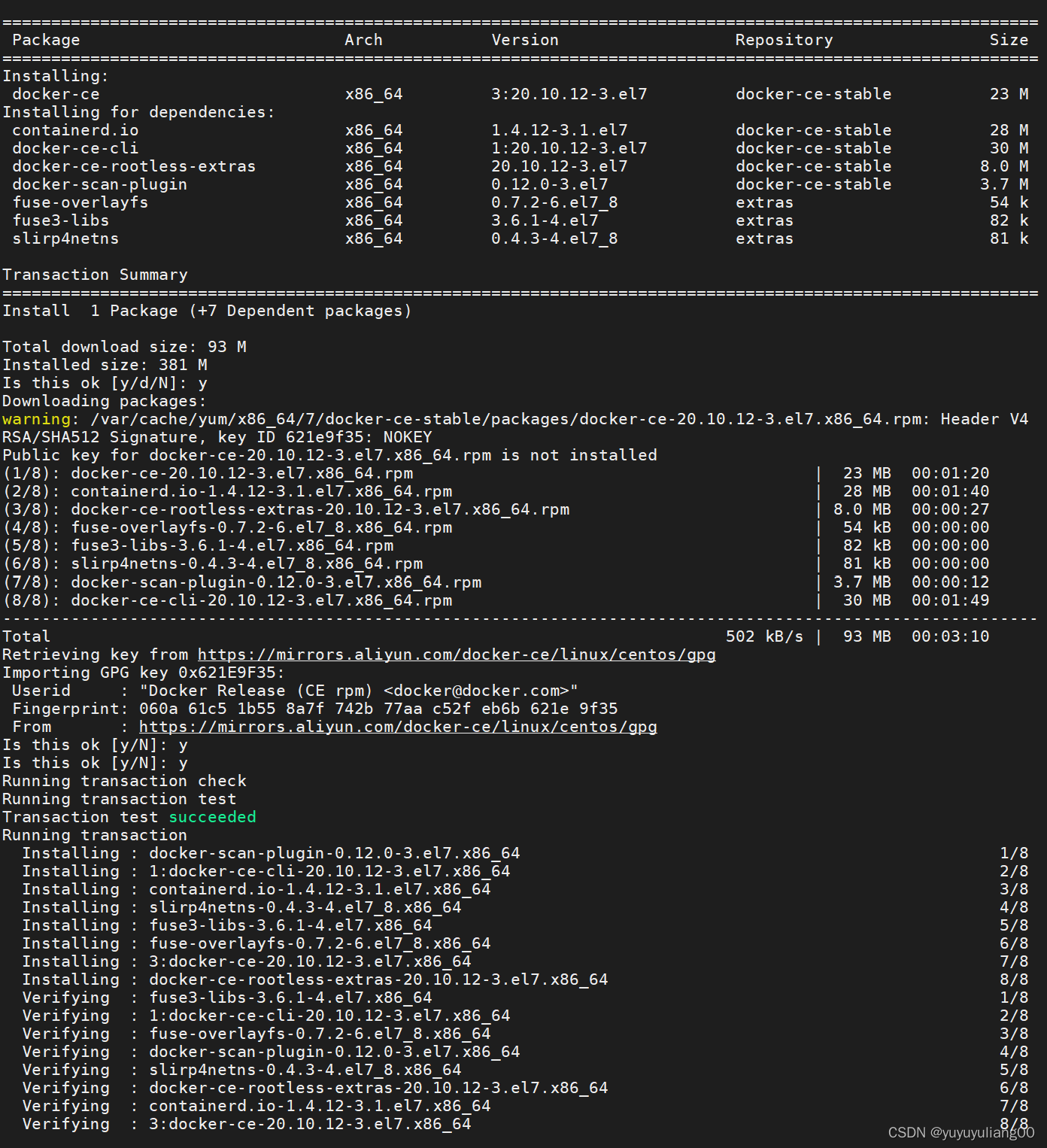
Task: Click the yellow "warning" word
Action: (x=36, y=419)
